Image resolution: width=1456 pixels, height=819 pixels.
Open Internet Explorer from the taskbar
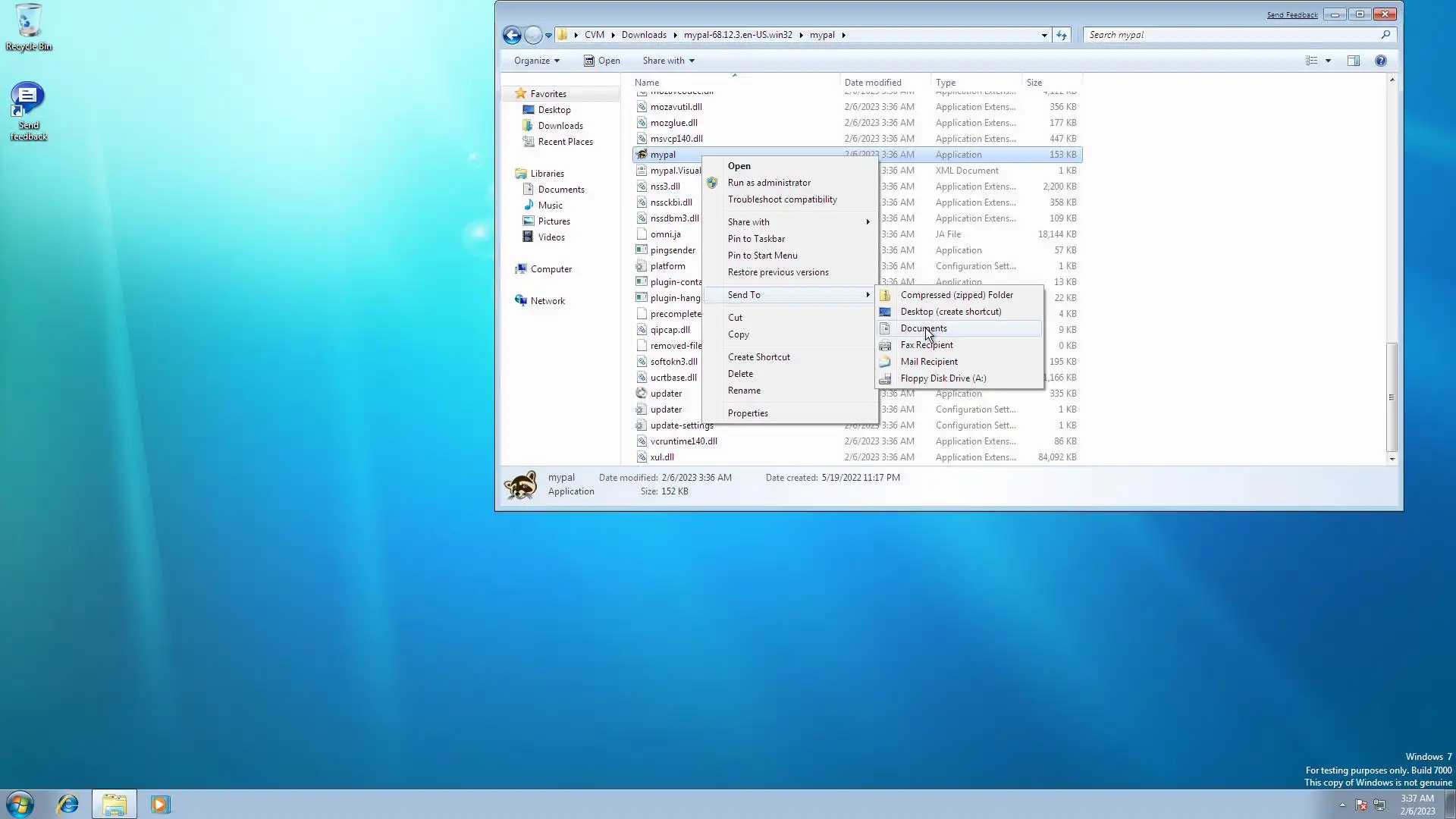[x=68, y=804]
